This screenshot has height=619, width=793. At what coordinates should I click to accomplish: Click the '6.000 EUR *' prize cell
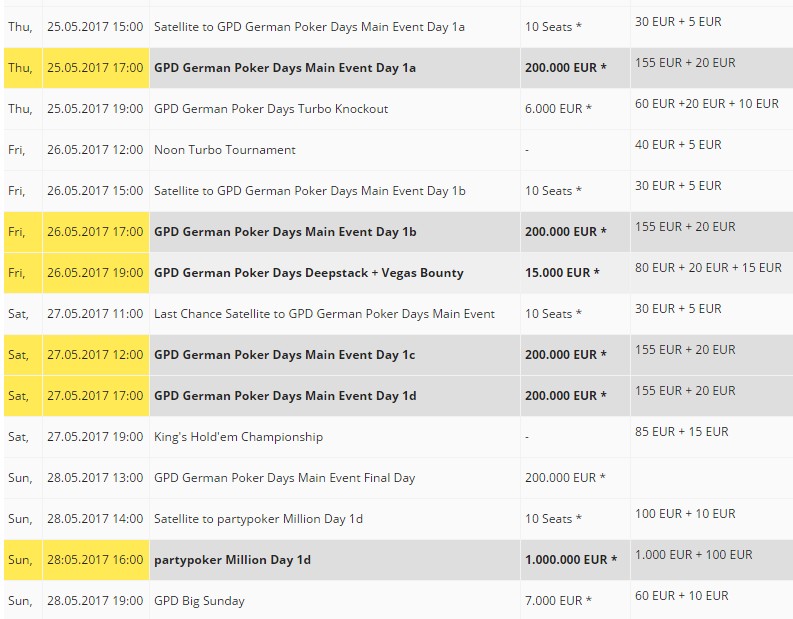click(x=558, y=109)
